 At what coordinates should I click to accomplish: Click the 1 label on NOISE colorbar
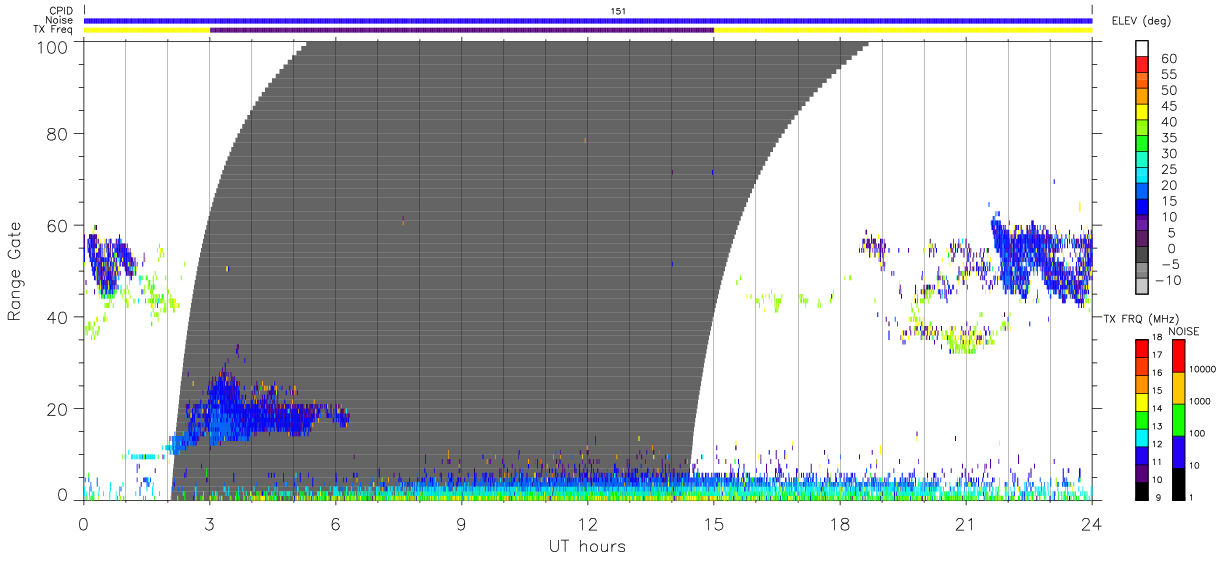pyautogui.click(x=1193, y=497)
